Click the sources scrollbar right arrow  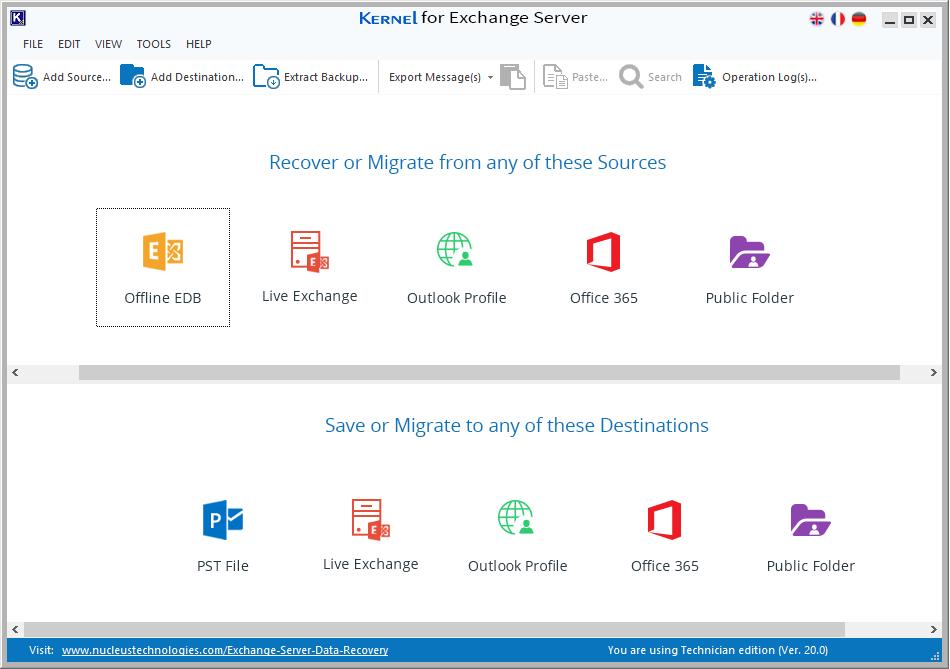pyautogui.click(x=934, y=373)
